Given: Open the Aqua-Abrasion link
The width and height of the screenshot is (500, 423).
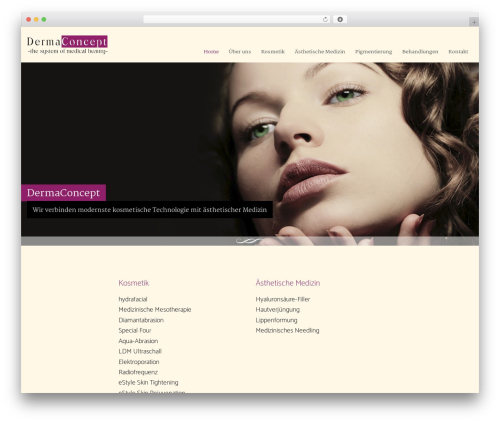Looking at the screenshot, I should point(138,341).
